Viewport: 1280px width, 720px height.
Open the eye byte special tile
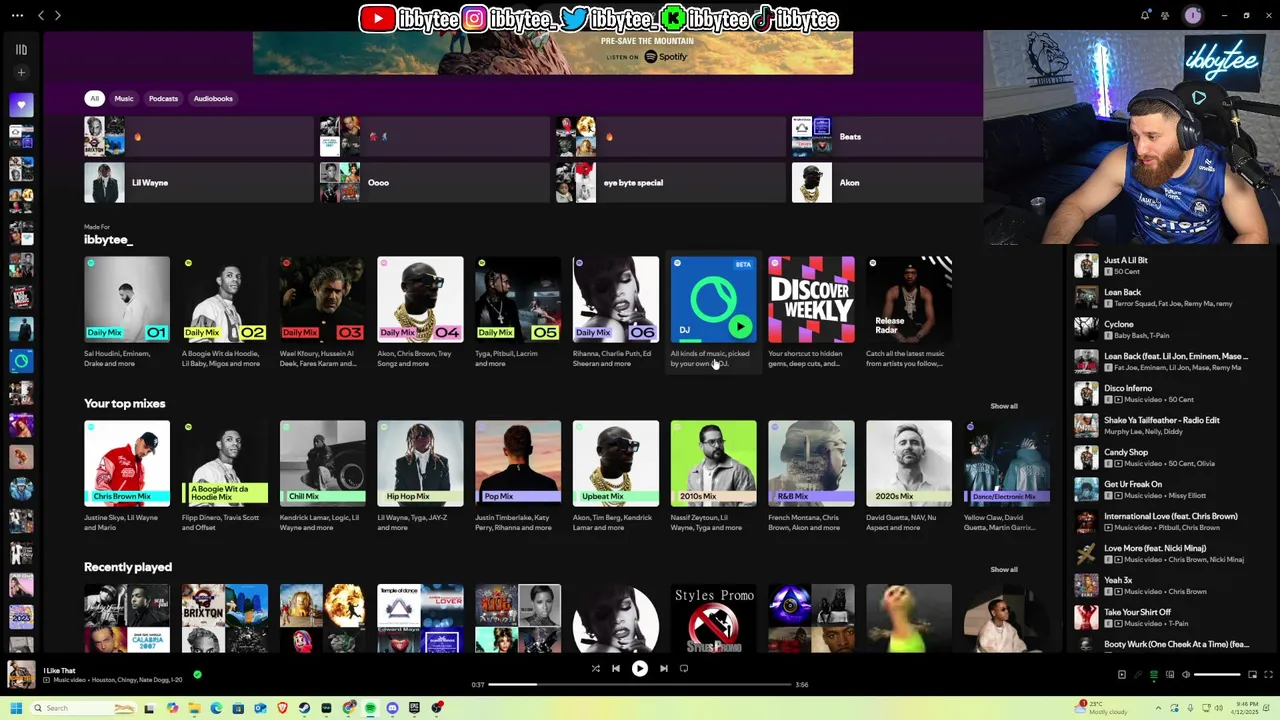point(670,183)
